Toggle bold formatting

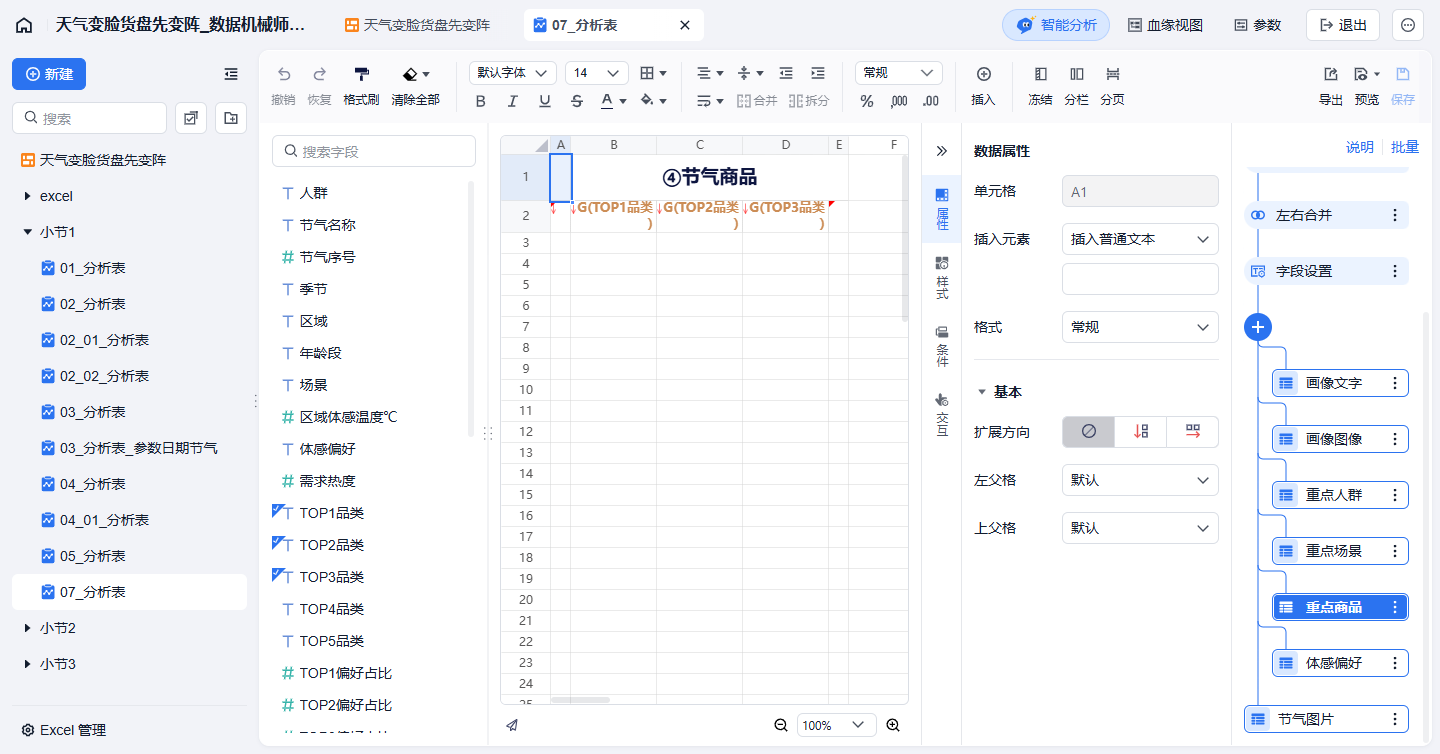click(481, 101)
